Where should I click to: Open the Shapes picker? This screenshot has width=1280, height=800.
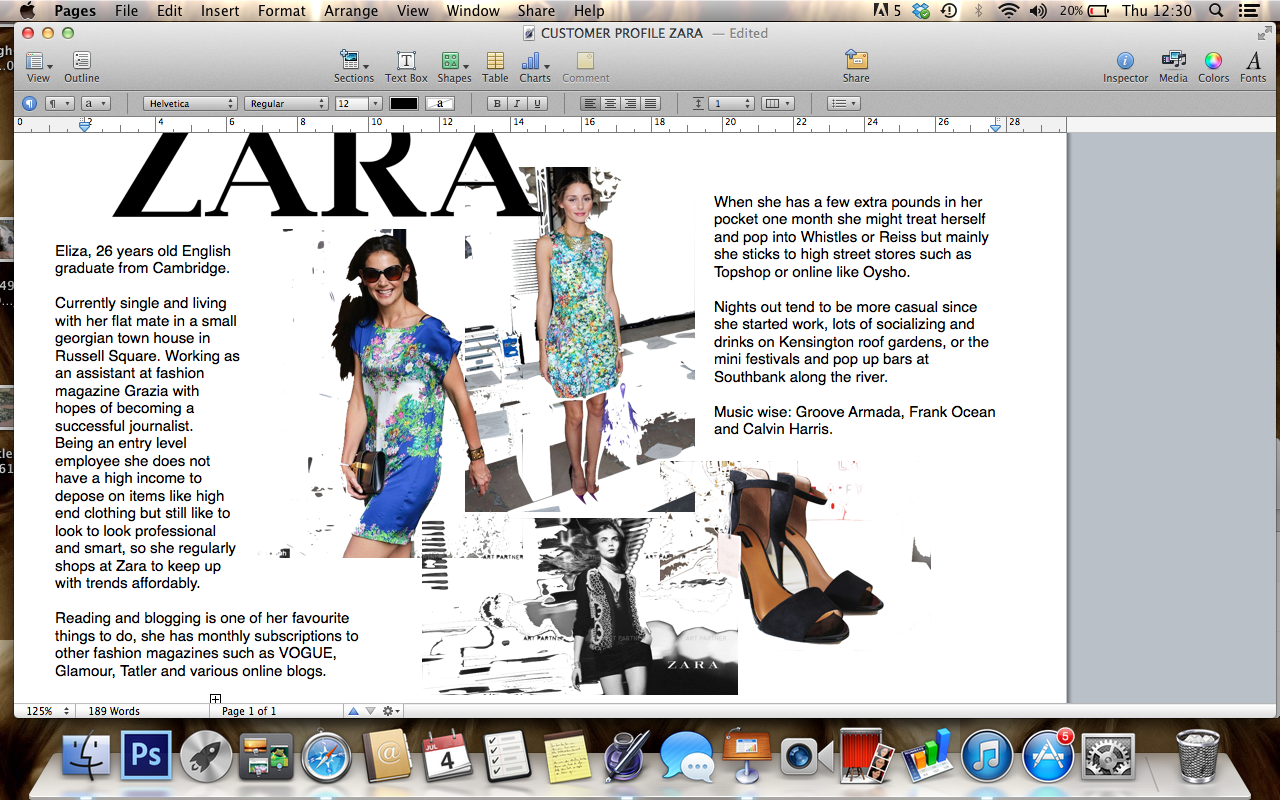pyautogui.click(x=454, y=67)
